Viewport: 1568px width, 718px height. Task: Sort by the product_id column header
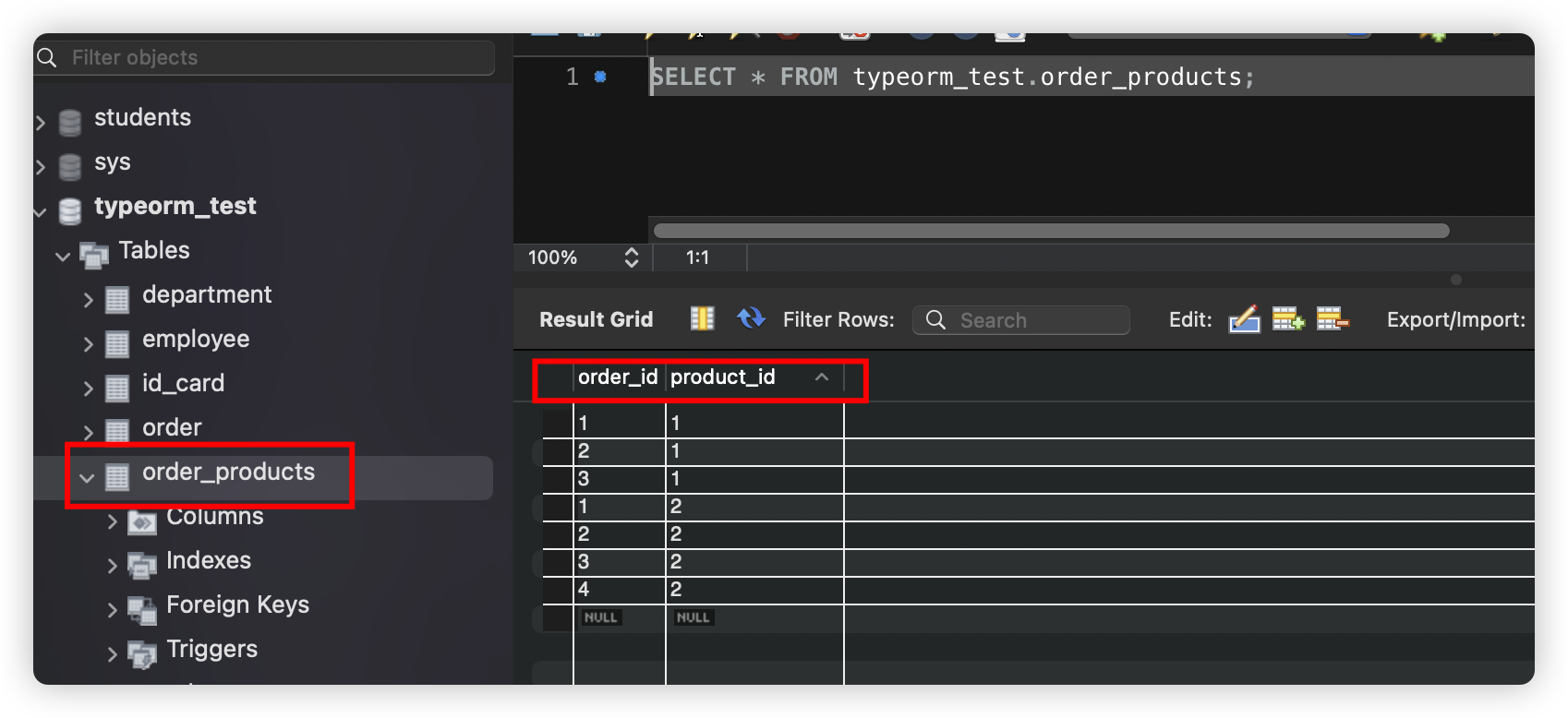coord(723,377)
